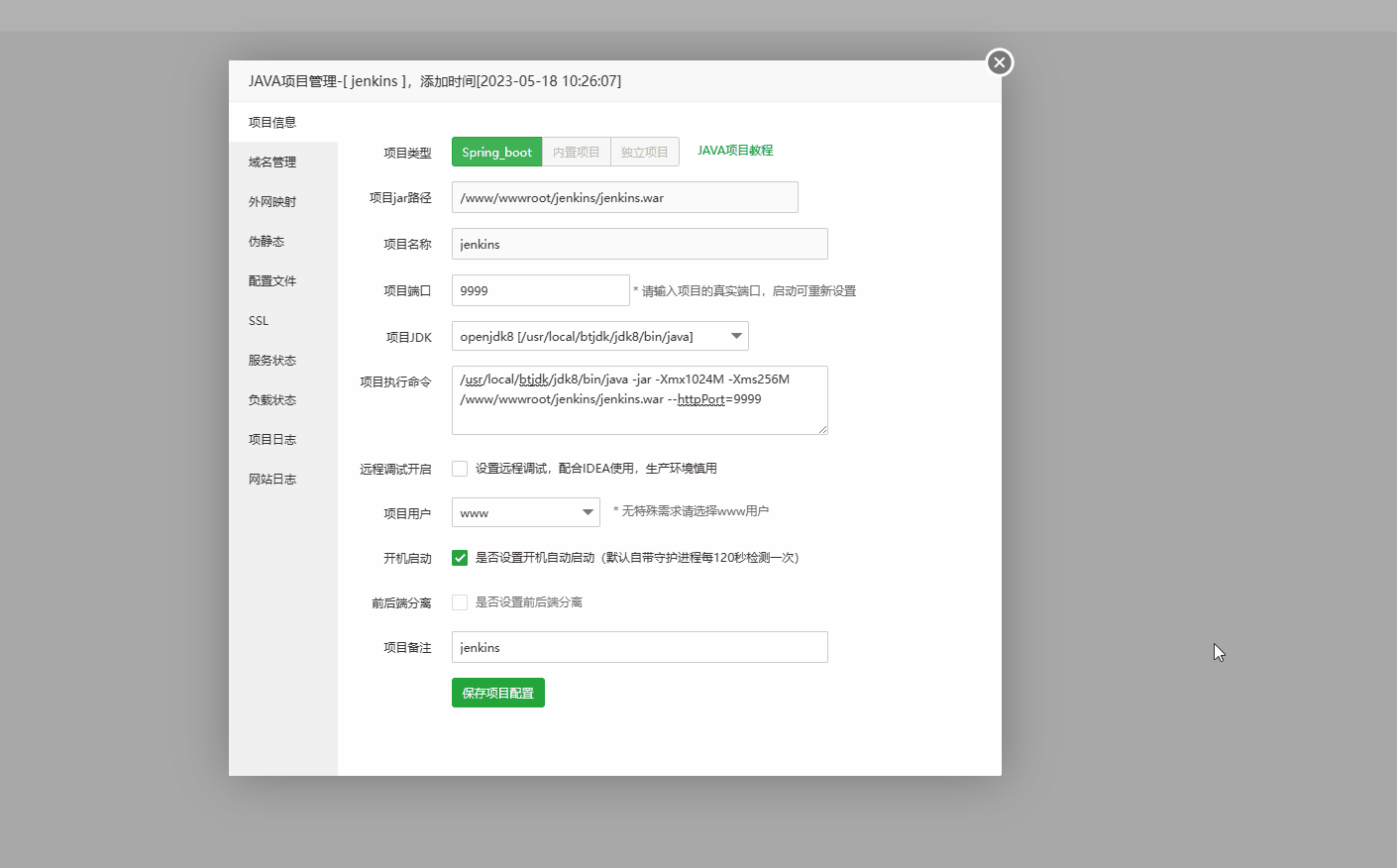Select 内置项目 project type
1397x868 pixels.
tap(577, 152)
